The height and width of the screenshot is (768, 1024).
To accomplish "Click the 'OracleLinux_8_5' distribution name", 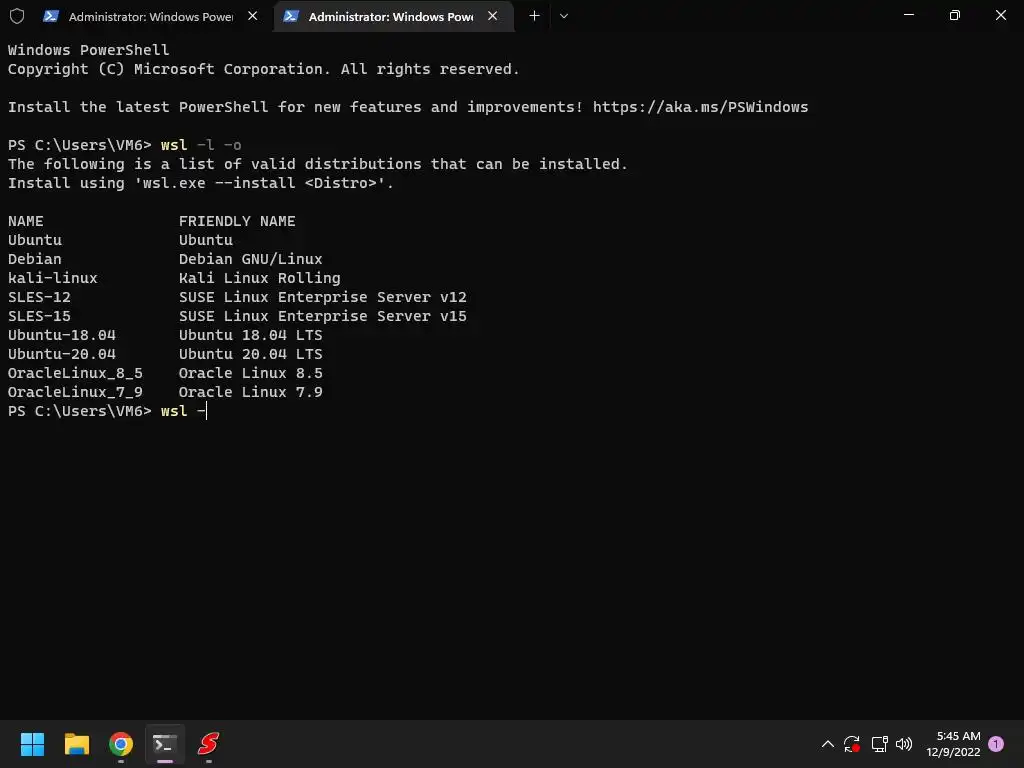I will click(75, 373).
